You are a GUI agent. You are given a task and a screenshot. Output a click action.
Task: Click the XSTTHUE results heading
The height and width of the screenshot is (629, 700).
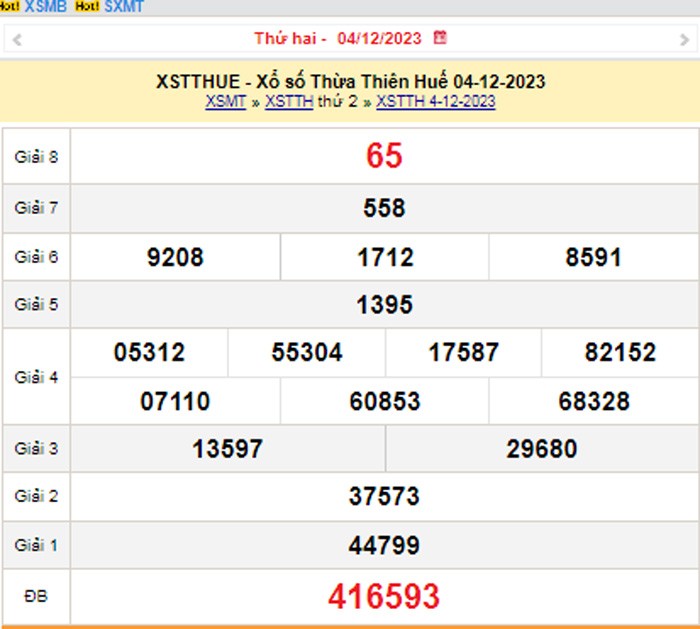coord(350,81)
